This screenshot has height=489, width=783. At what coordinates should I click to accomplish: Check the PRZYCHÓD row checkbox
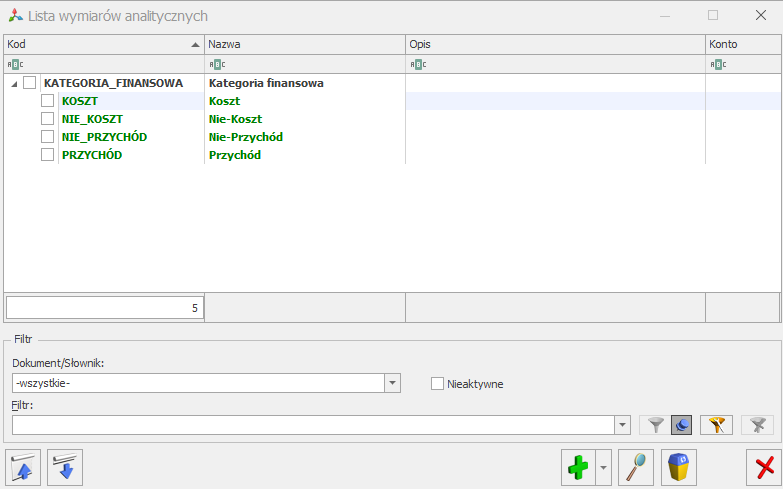(x=47, y=154)
